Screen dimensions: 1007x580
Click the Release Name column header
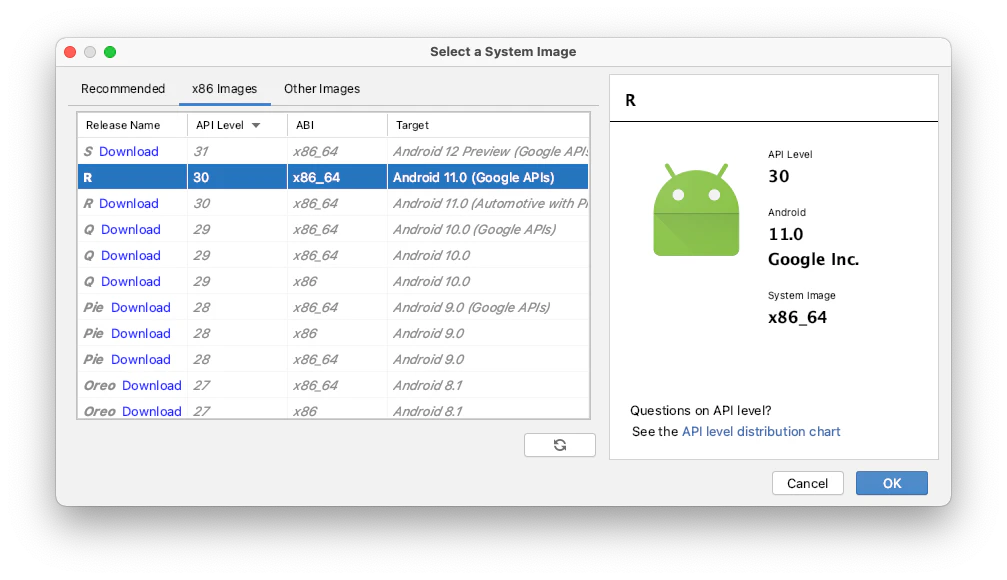pyautogui.click(x=132, y=125)
